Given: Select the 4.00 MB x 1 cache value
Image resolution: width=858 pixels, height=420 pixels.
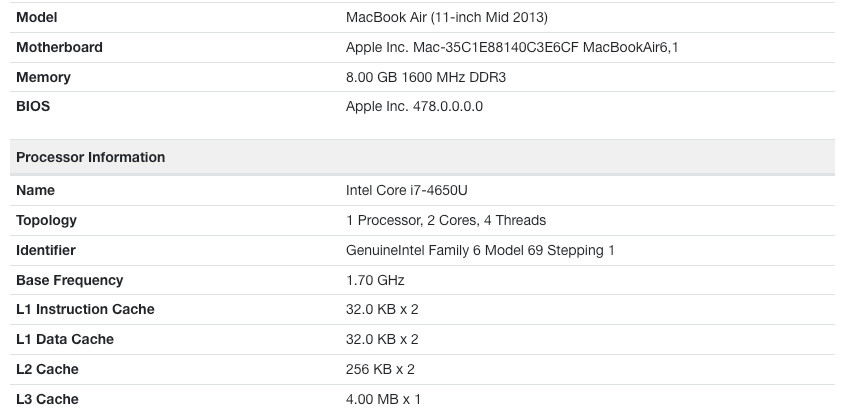Looking at the screenshot, I should 383,399.
